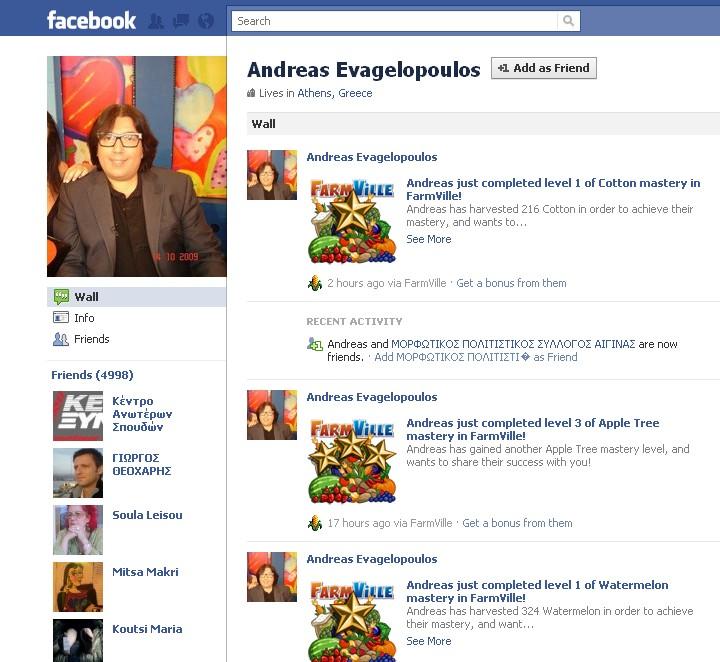Viewport: 720px width, 662px height.
Task: Click Add ΜΟΡΦΩΤΙΚΟΣ ΠΟΛΙΤΙΣΤΙ as Friend link
Action: point(476,357)
